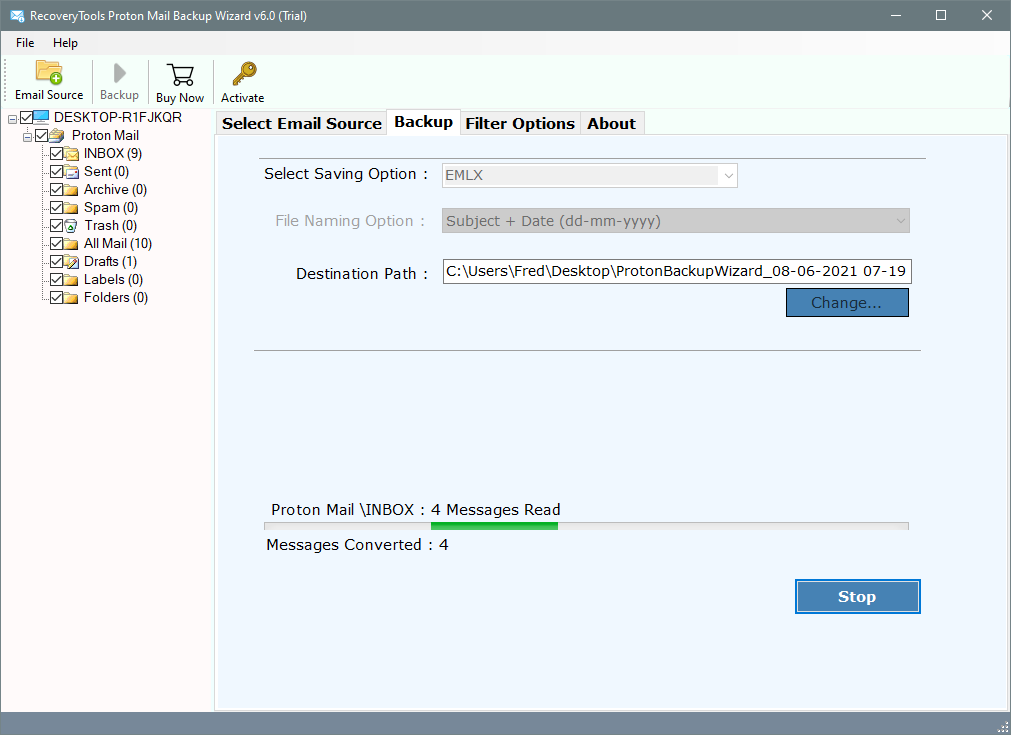Click the All Mail folder icon
1011x735 pixels.
[72, 244]
